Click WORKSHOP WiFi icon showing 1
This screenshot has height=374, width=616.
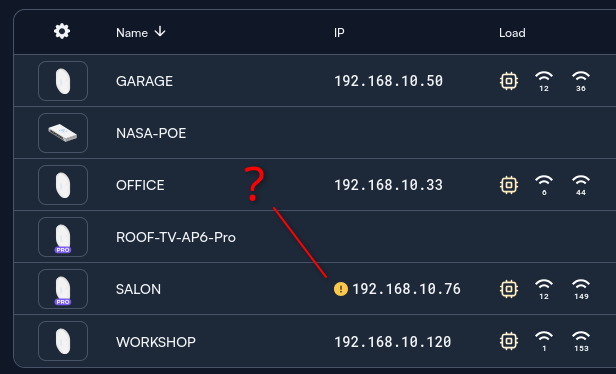tap(544, 341)
